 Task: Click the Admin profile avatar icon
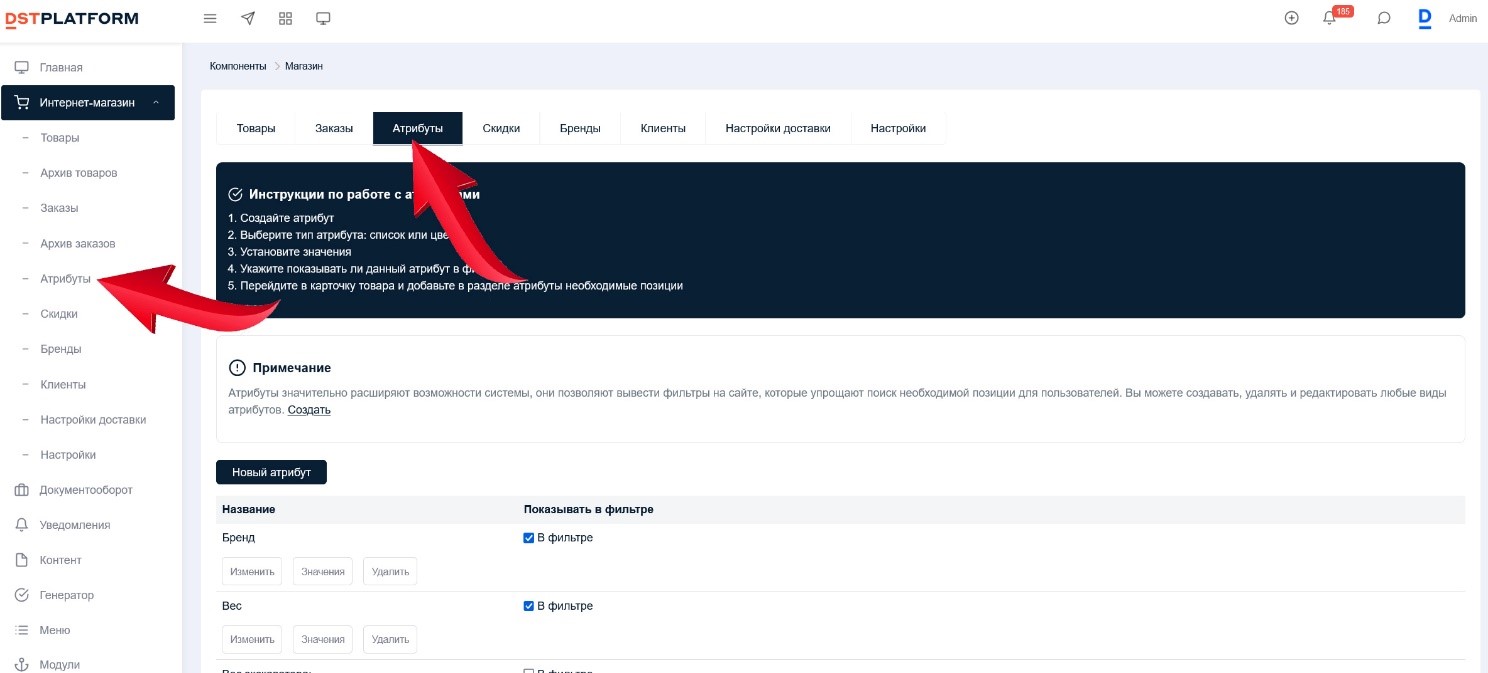pos(1425,18)
